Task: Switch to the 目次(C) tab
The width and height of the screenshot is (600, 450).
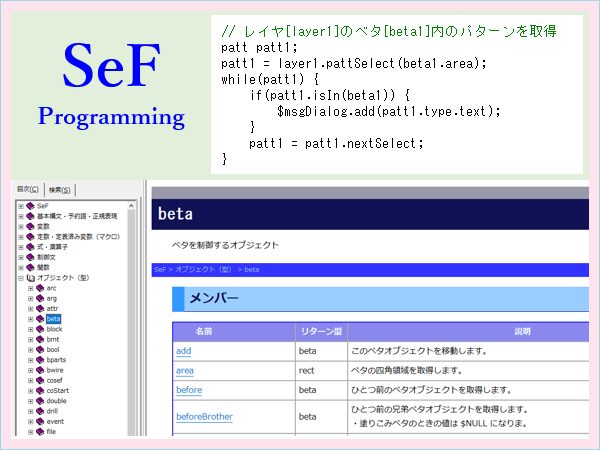Action: click(x=28, y=189)
